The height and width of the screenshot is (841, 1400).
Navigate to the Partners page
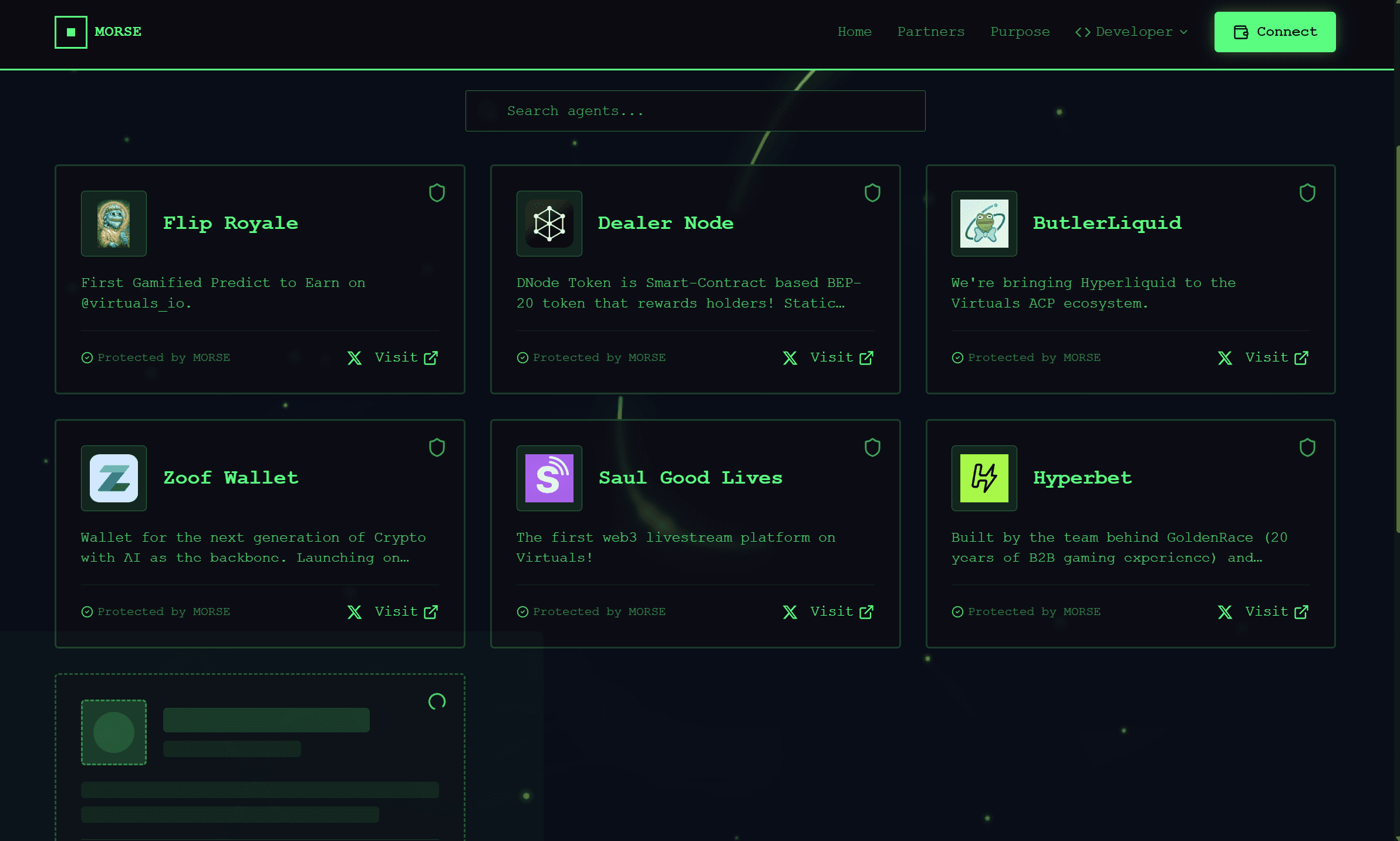click(931, 32)
